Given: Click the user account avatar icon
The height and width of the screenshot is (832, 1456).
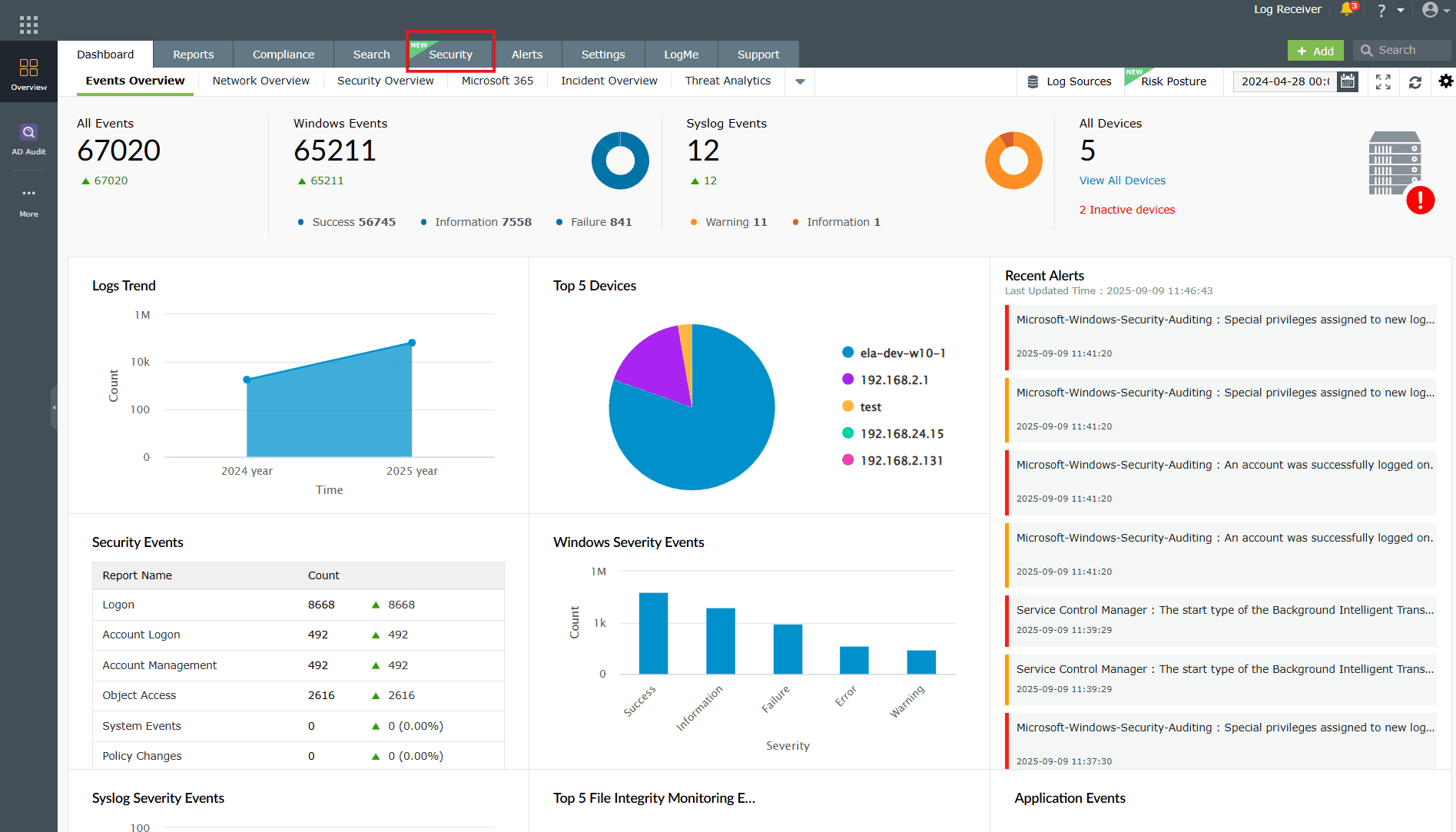Looking at the screenshot, I should tap(1430, 10).
